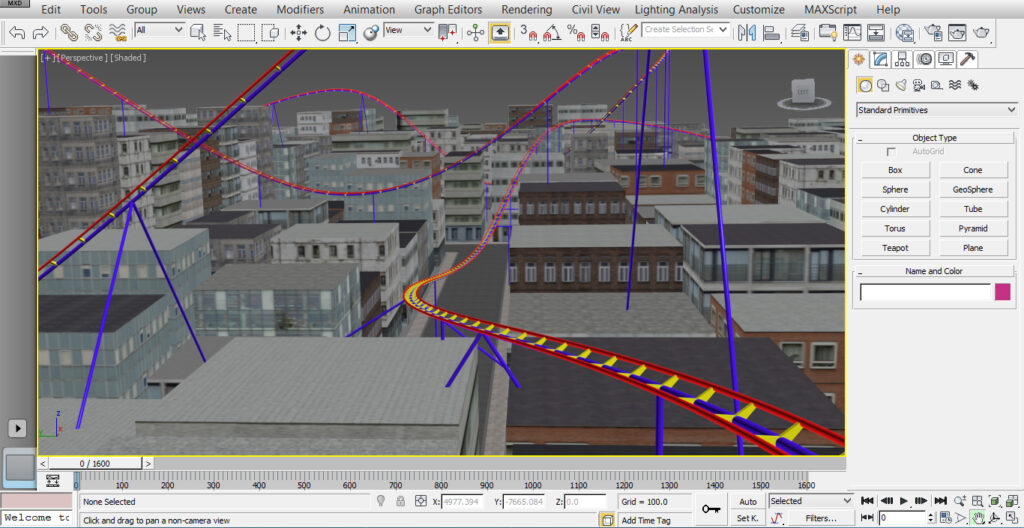Screen dimensions: 1024x528
Task: Open the MAXScript menu
Action: coord(831,10)
